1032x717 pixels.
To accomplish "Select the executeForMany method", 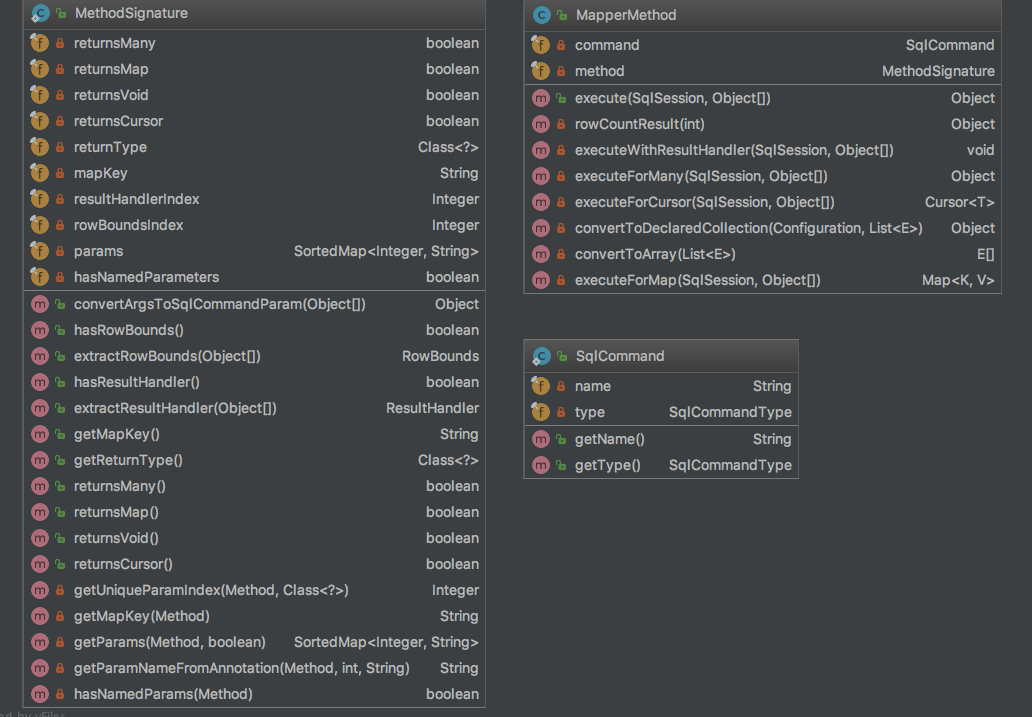I will 763,176.
